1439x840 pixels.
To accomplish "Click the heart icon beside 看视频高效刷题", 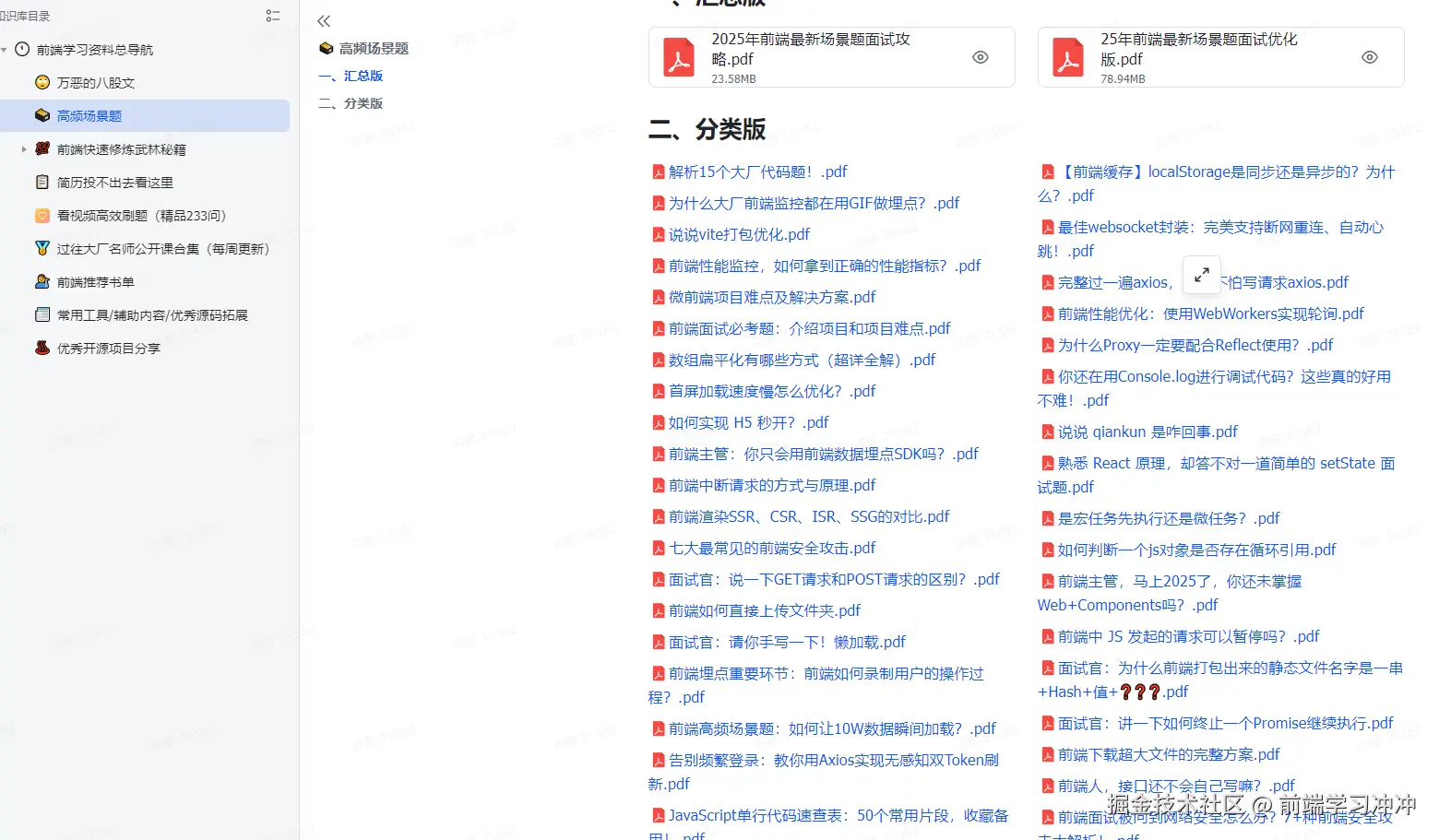I will pyautogui.click(x=42, y=215).
